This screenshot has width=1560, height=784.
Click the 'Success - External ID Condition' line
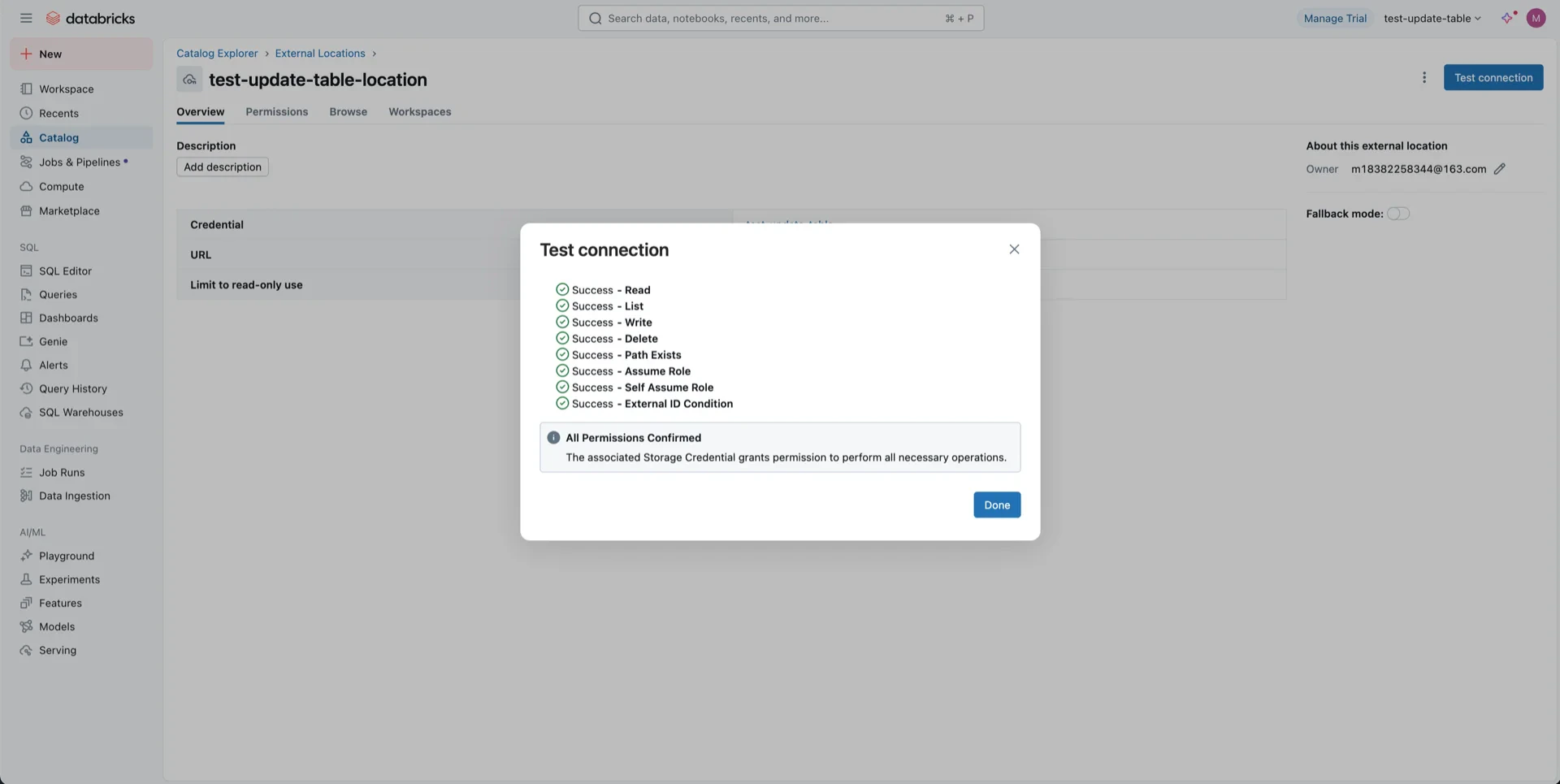pos(644,404)
